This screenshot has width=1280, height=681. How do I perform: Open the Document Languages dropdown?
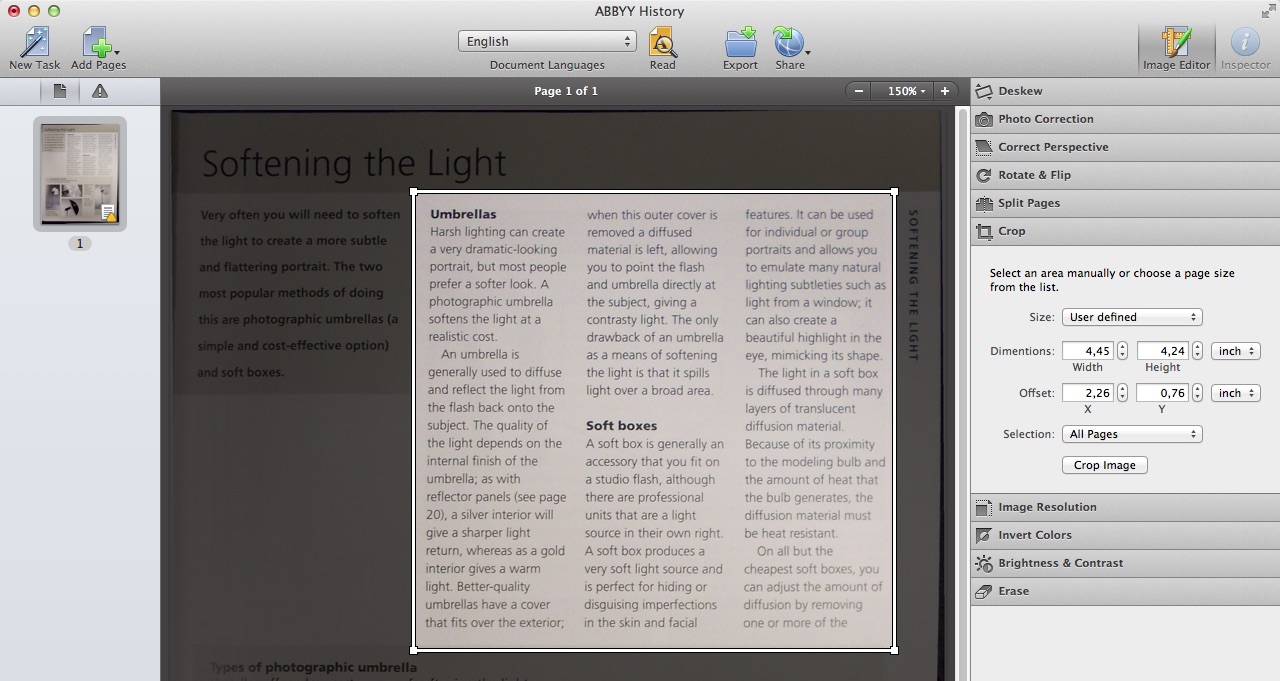pos(547,41)
